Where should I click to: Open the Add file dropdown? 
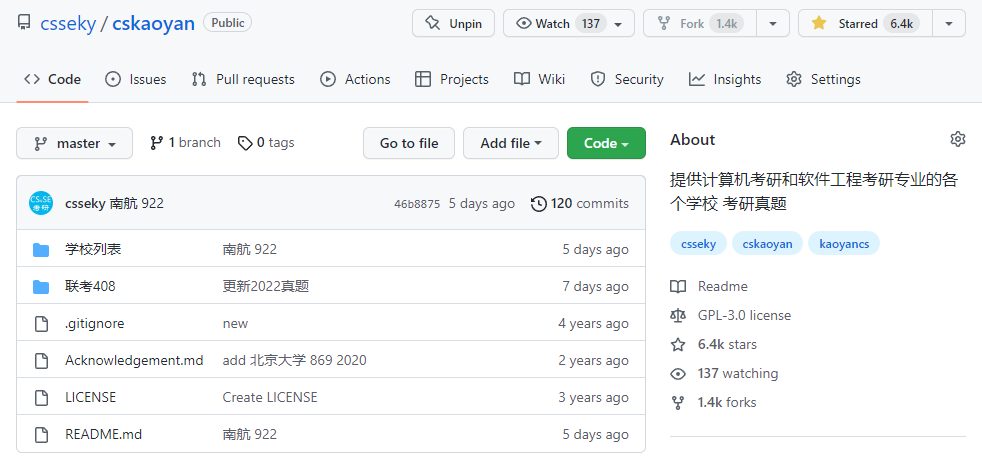coord(510,143)
